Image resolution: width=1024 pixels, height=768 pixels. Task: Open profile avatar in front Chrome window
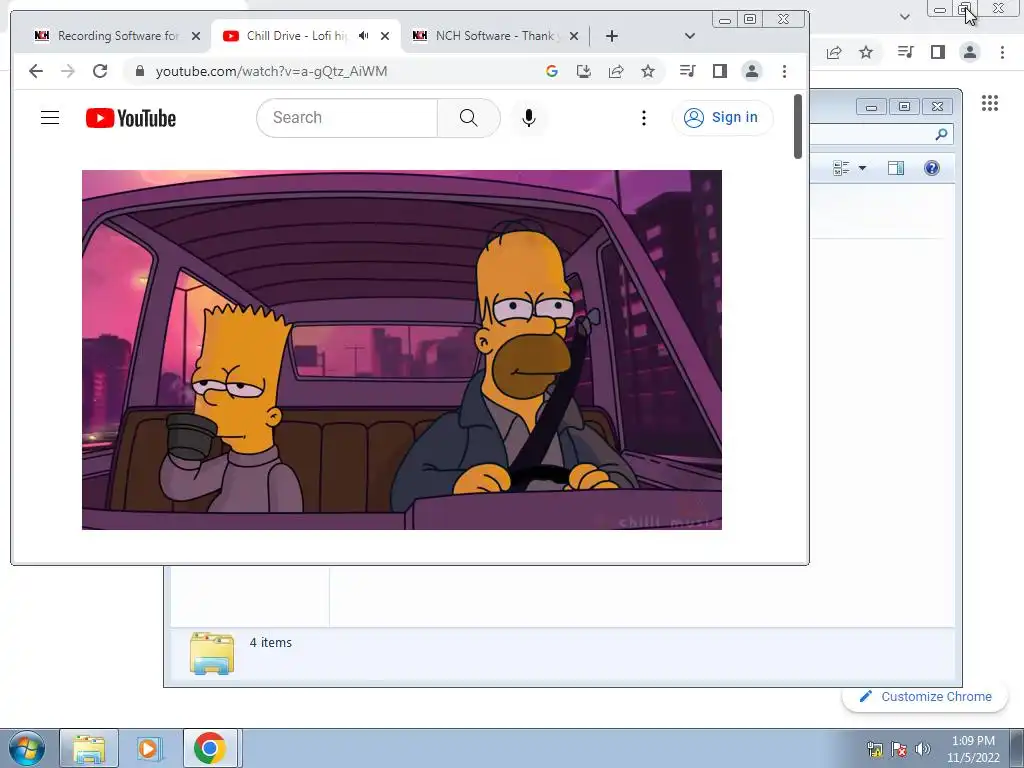pyautogui.click(x=752, y=71)
